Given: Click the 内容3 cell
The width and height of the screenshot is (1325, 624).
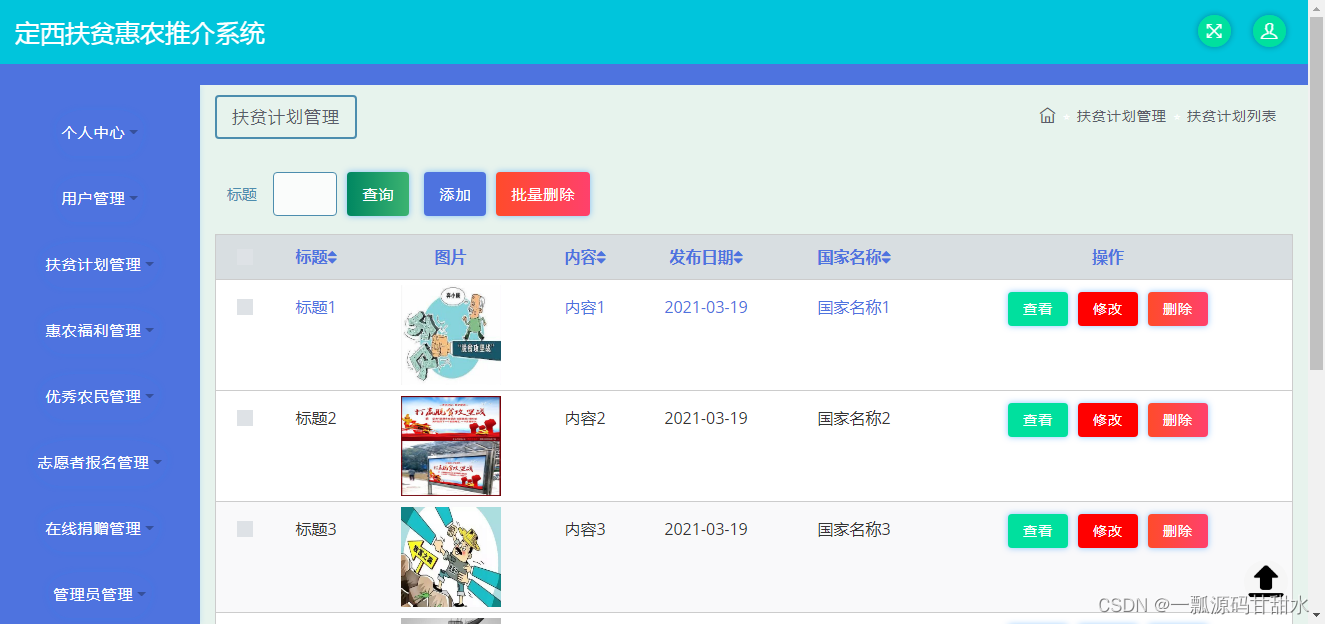Looking at the screenshot, I should (585, 529).
